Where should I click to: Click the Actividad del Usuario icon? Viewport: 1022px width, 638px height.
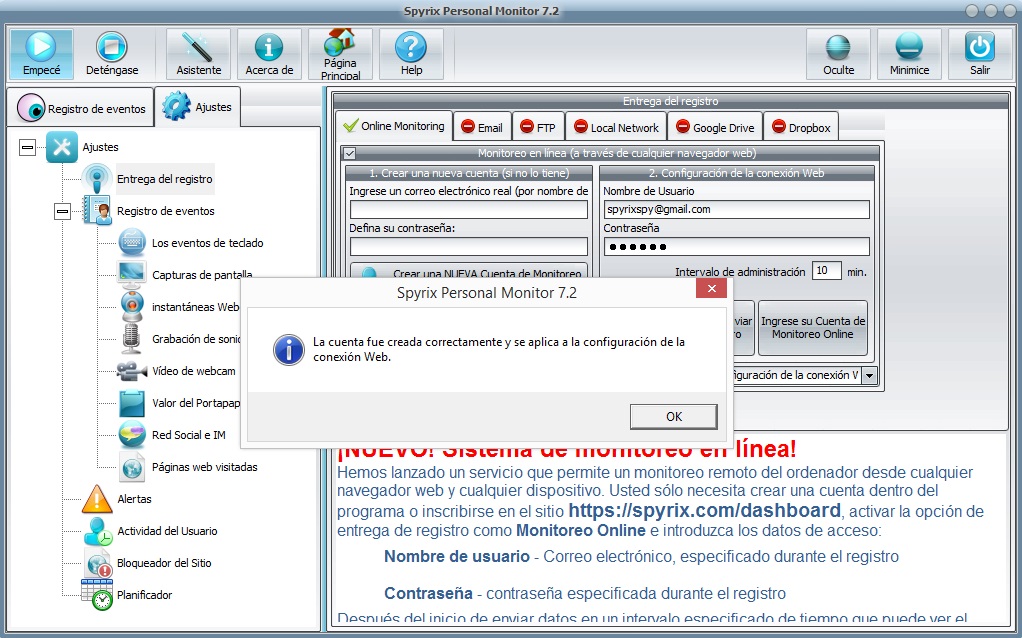97,530
